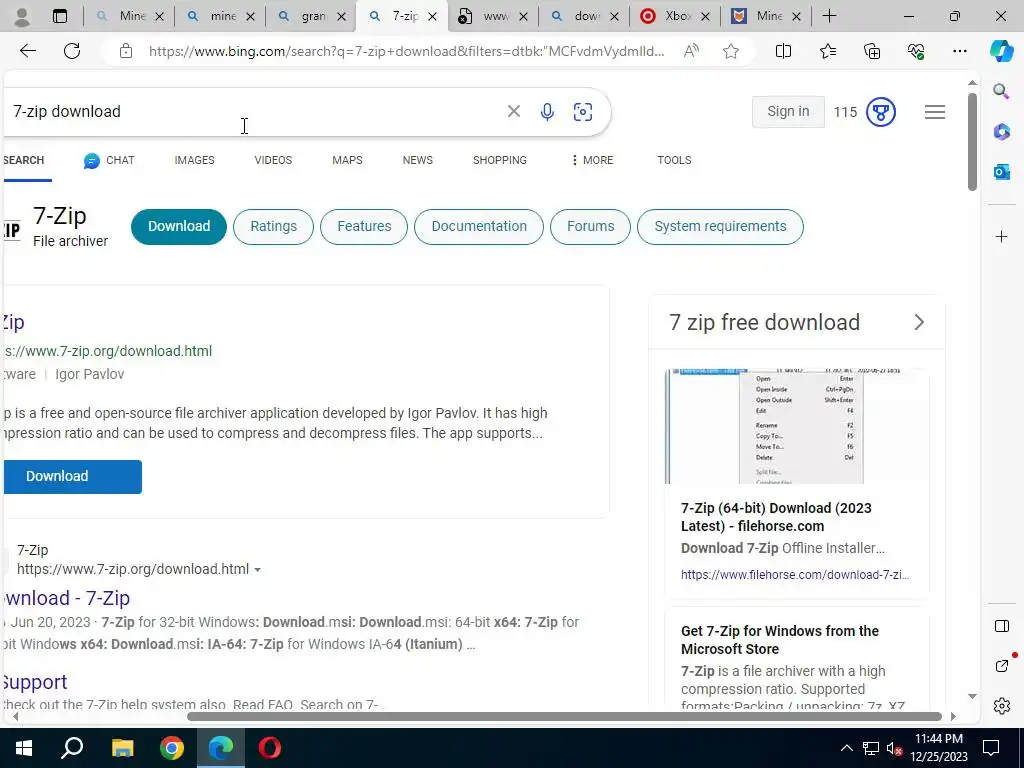The image size is (1024, 768).
Task: Add page to favorites star icon
Action: pos(731,51)
